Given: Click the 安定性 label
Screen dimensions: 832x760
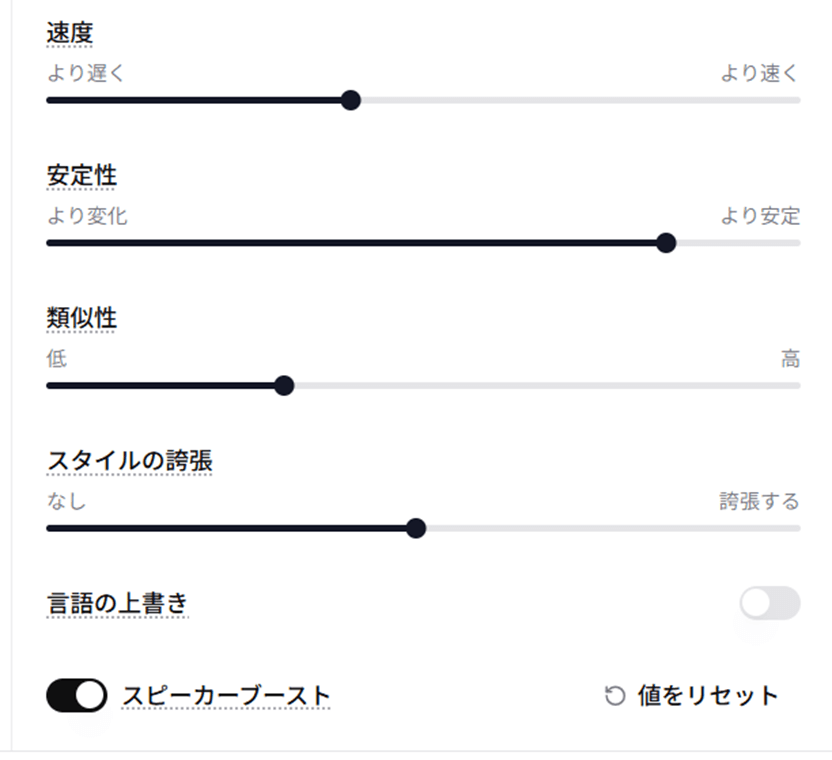Looking at the screenshot, I should (x=81, y=176).
